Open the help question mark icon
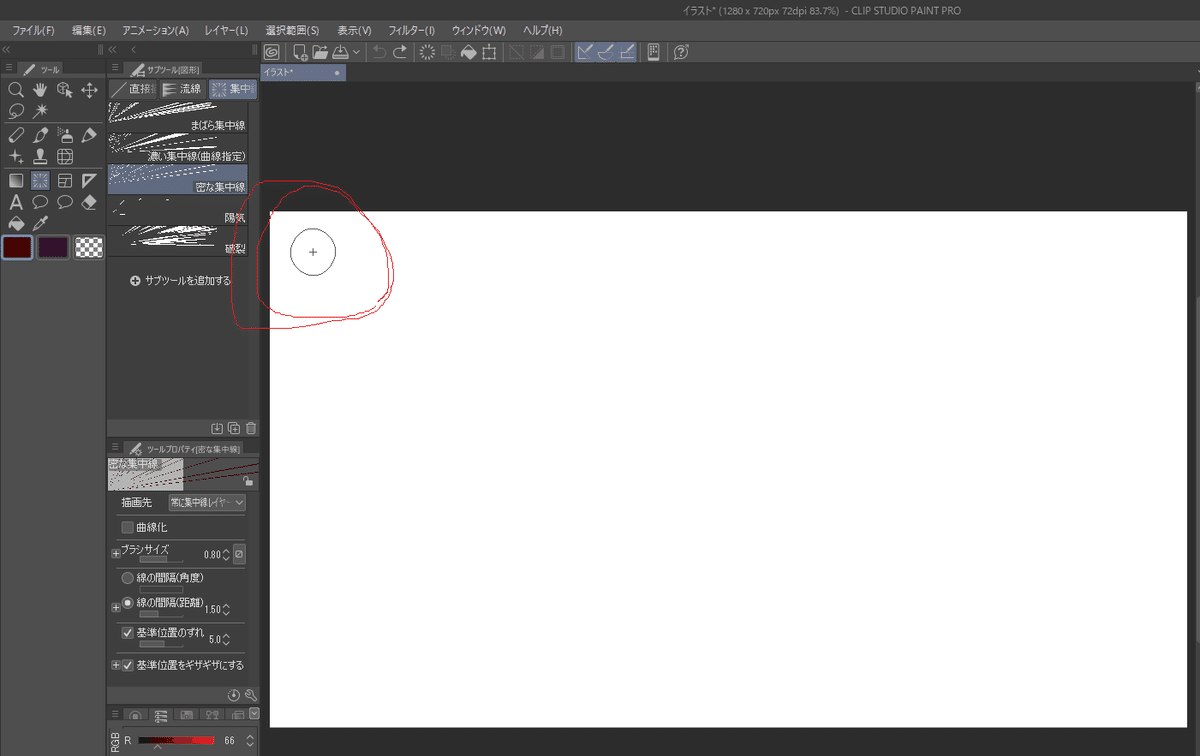Viewport: 1200px width, 756px height. pyautogui.click(x=682, y=52)
